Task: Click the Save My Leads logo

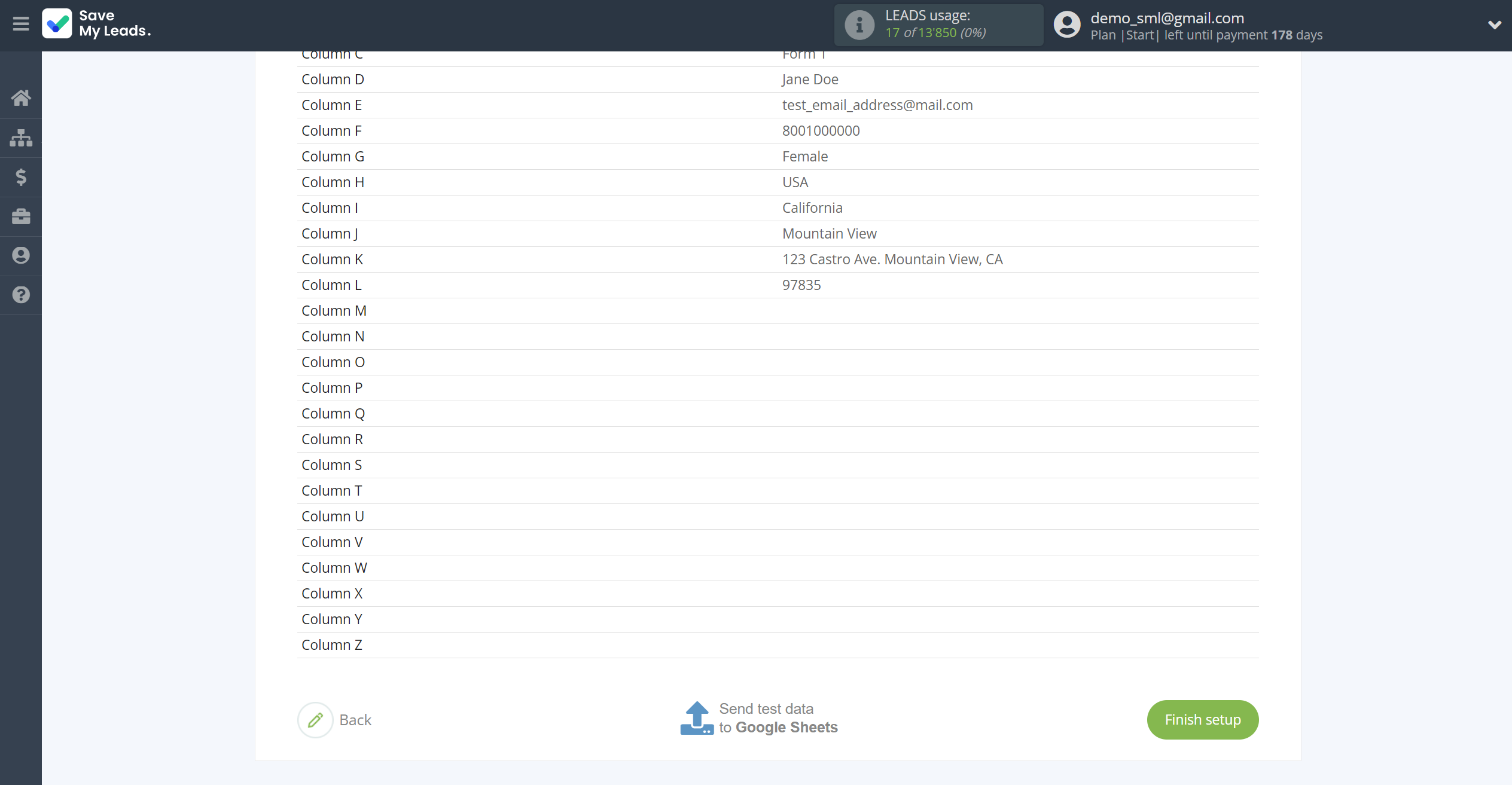Action: pos(96,24)
